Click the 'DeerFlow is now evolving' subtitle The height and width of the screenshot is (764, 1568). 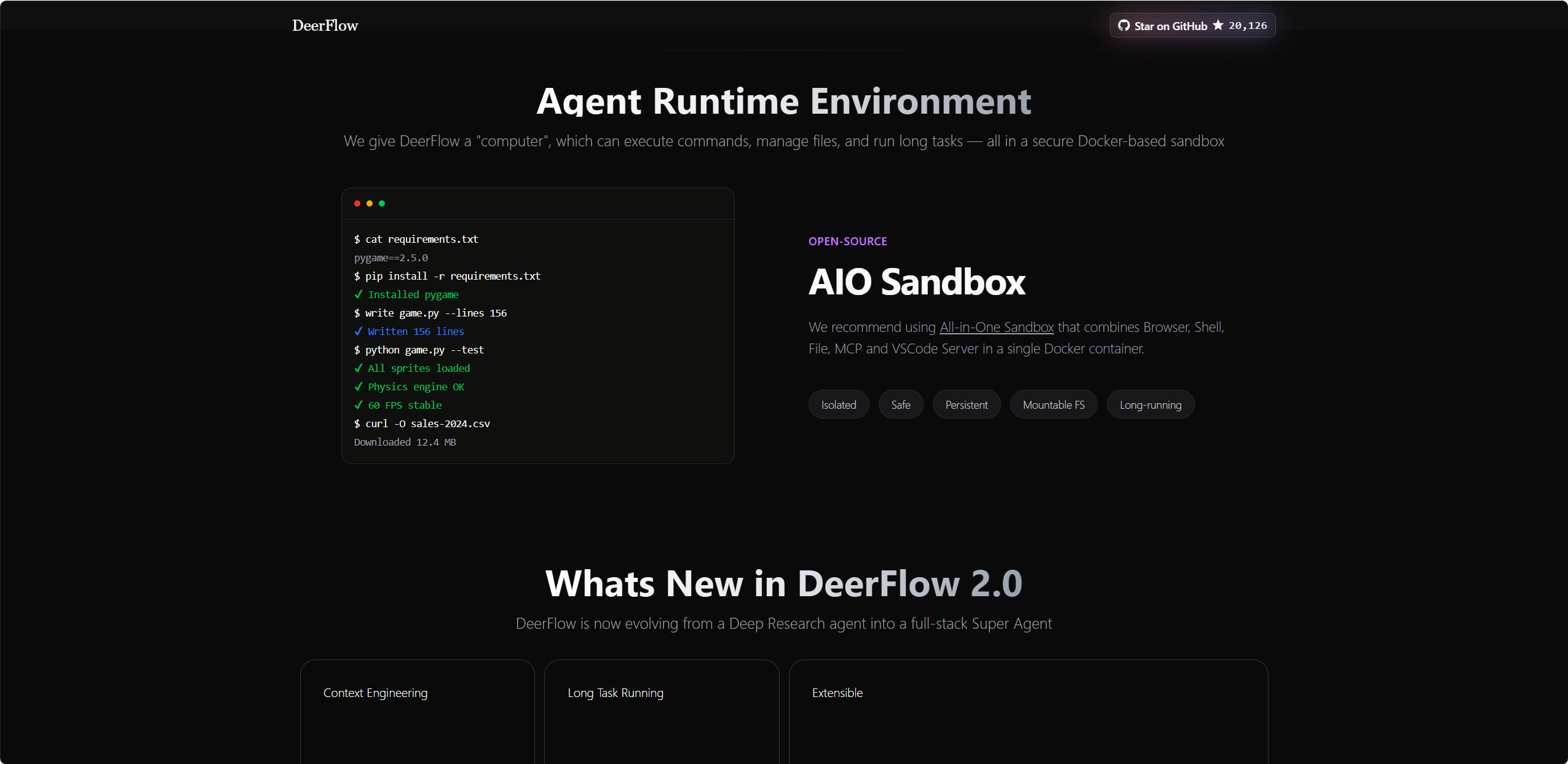tap(784, 623)
